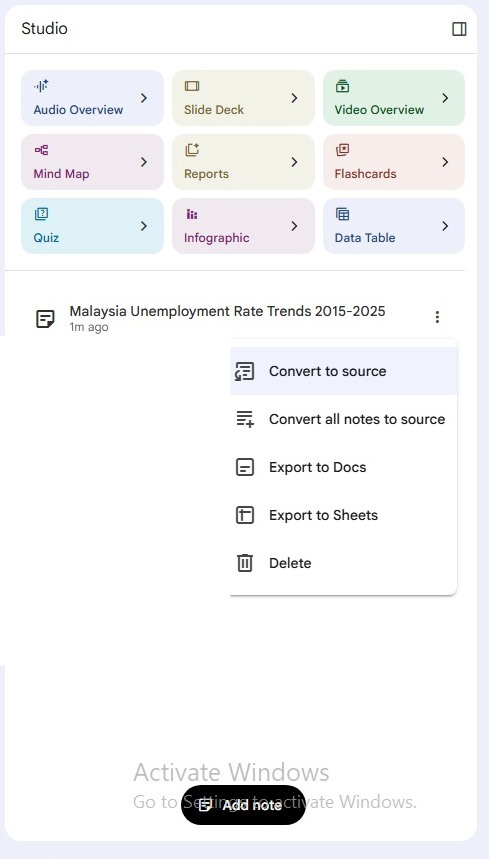Click the Data Table grid icon

[x=342, y=214]
